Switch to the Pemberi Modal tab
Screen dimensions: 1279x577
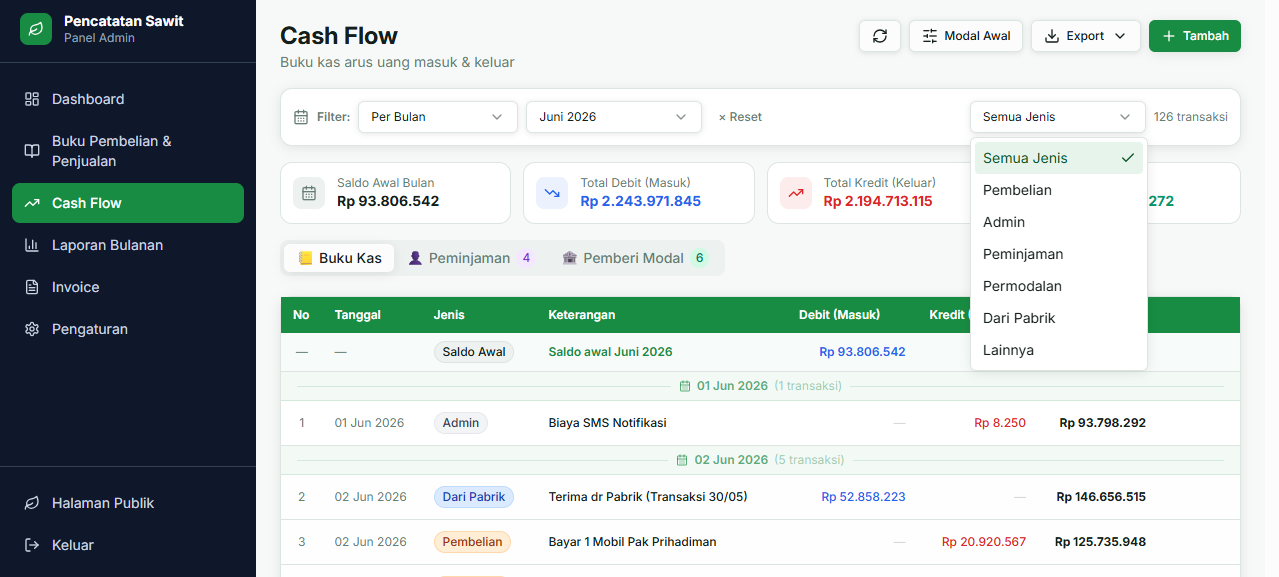click(635, 258)
